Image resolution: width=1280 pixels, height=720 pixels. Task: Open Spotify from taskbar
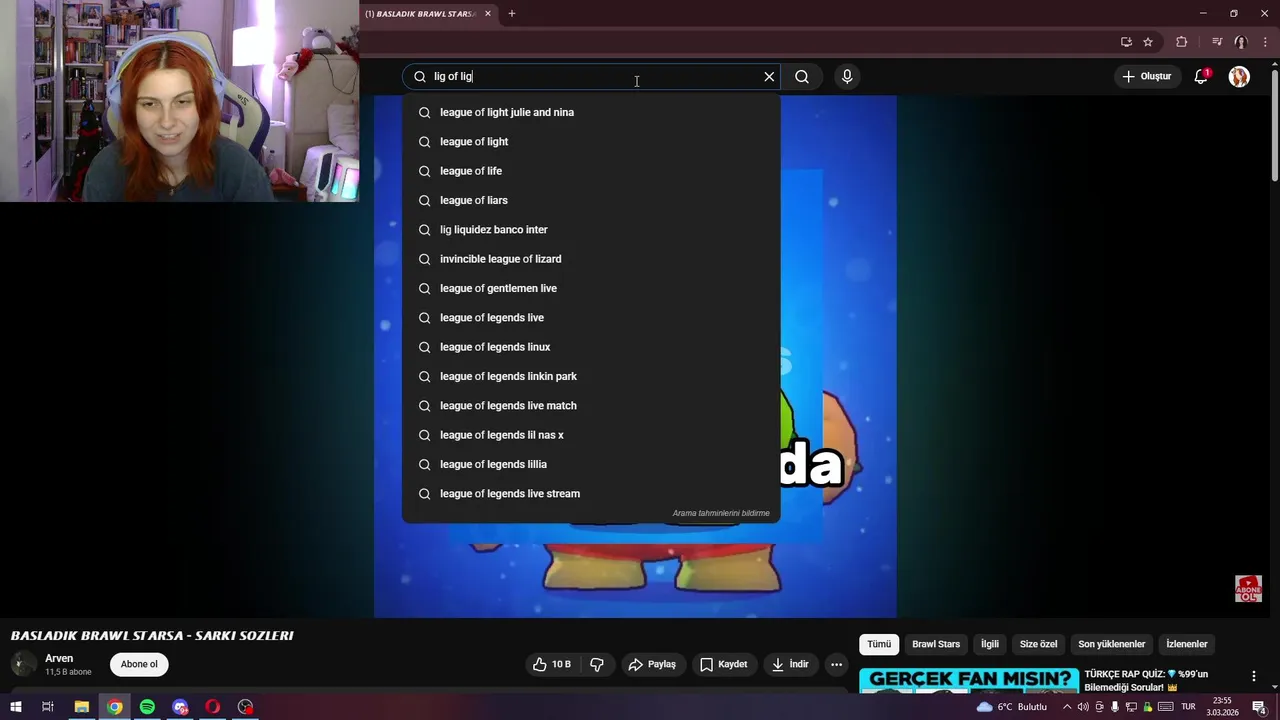147,707
